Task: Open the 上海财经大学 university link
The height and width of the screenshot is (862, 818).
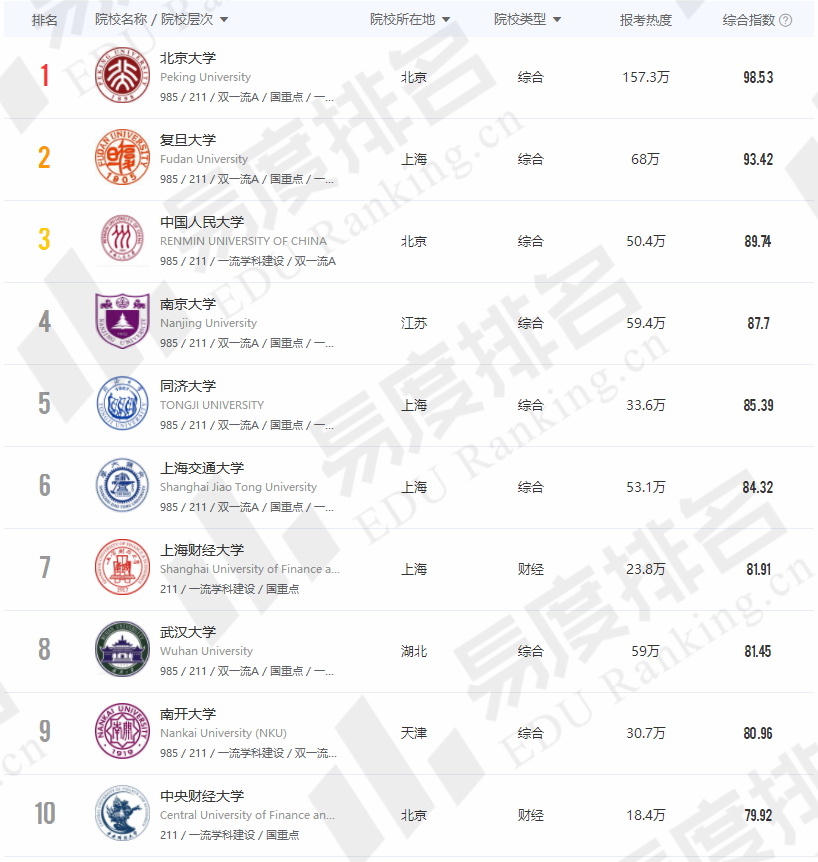Action: click(202, 550)
